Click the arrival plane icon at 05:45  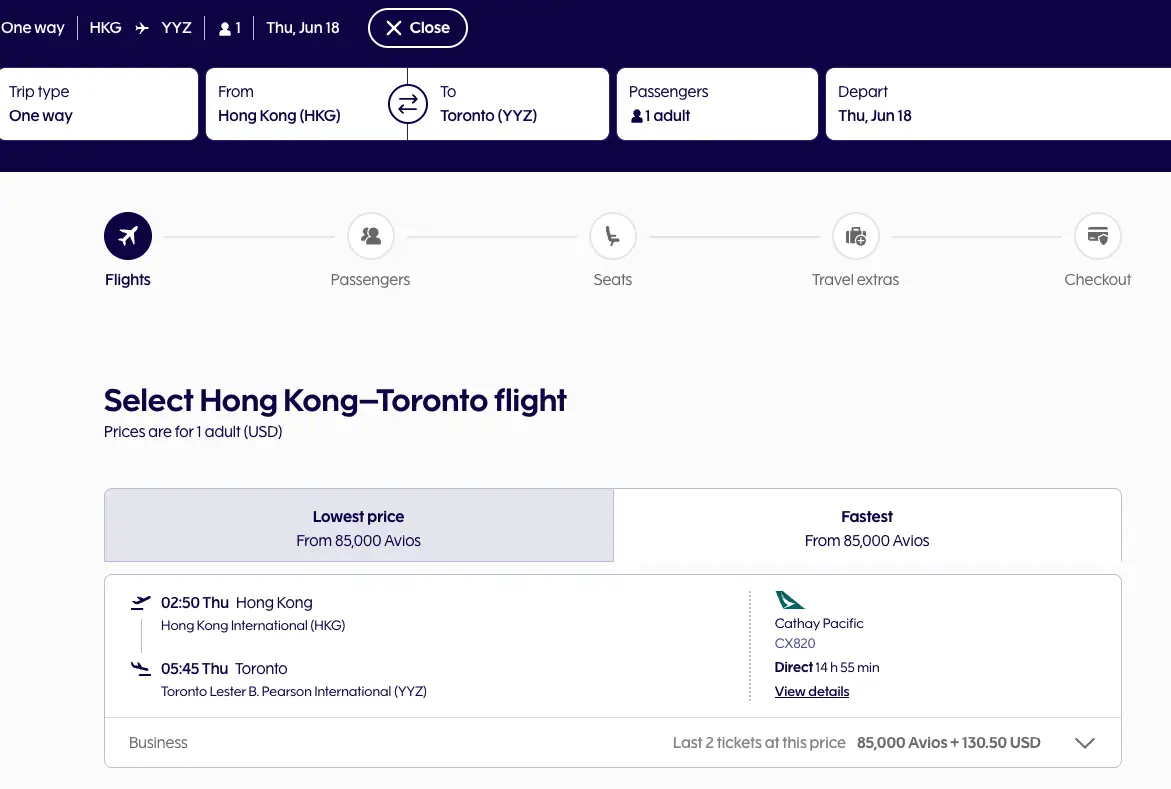(x=141, y=669)
